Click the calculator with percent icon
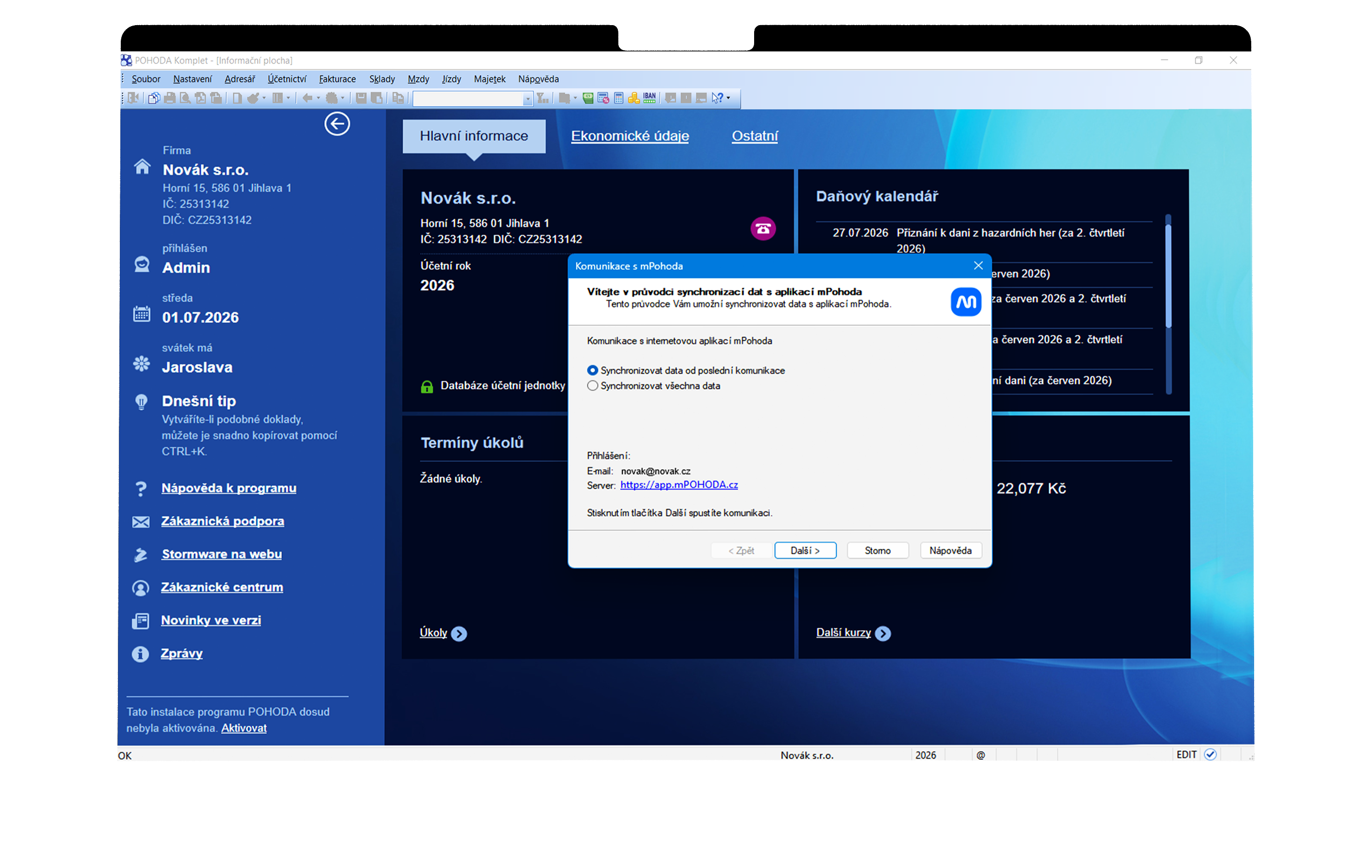This screenshot has height=868, width=1372. tap(603, 98)
